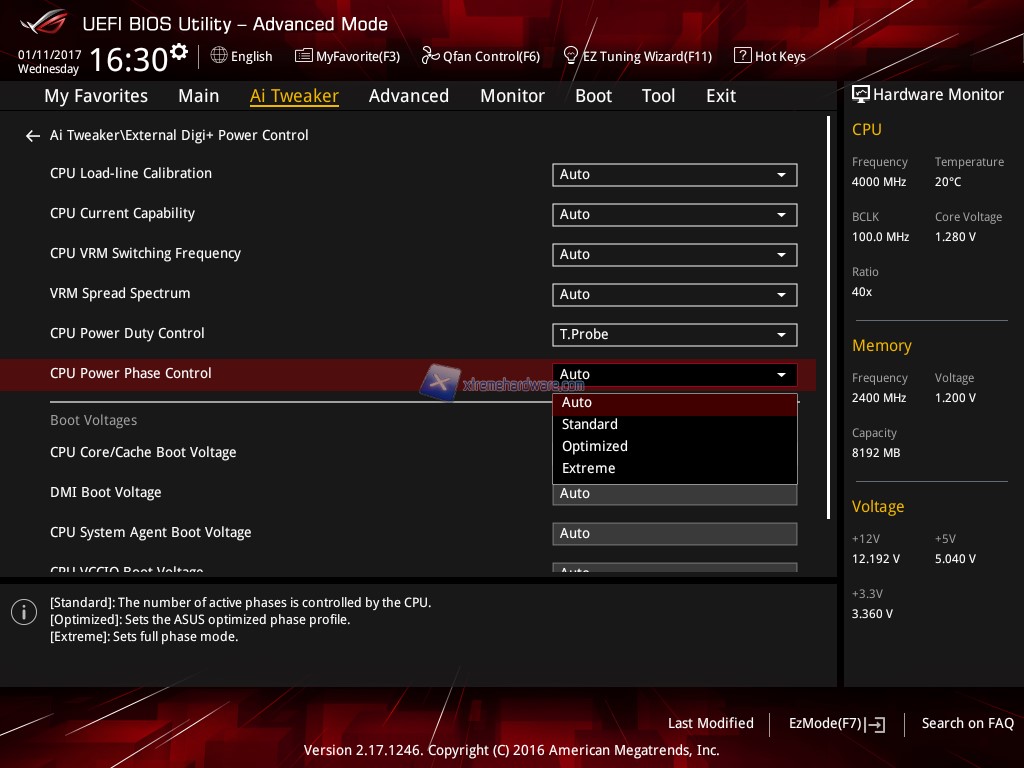Open language selection via globe icon
The width and height of the screenshot is (1024, 768).
tap(219, 56)
